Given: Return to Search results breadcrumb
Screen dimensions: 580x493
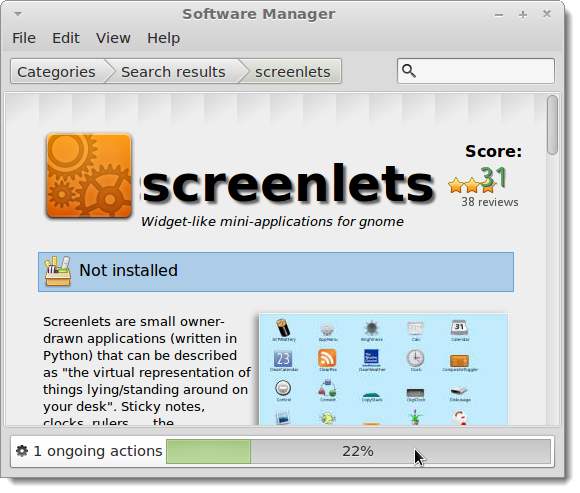Looking at the screenshot, I should tap(173, 71).
